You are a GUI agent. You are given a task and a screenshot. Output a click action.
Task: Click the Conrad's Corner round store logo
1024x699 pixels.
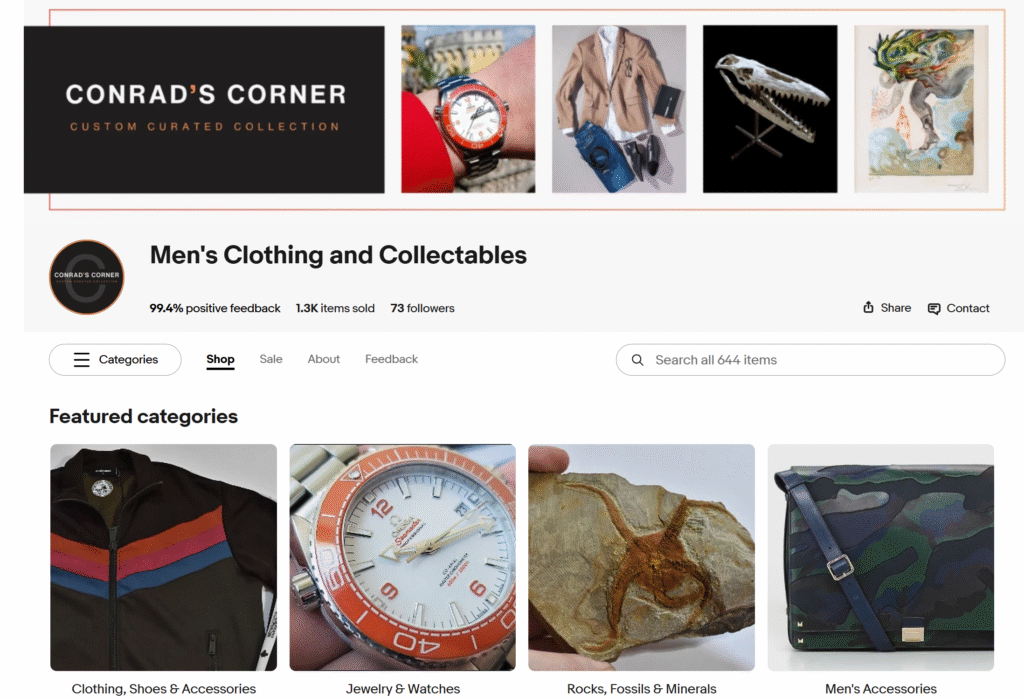87,277
